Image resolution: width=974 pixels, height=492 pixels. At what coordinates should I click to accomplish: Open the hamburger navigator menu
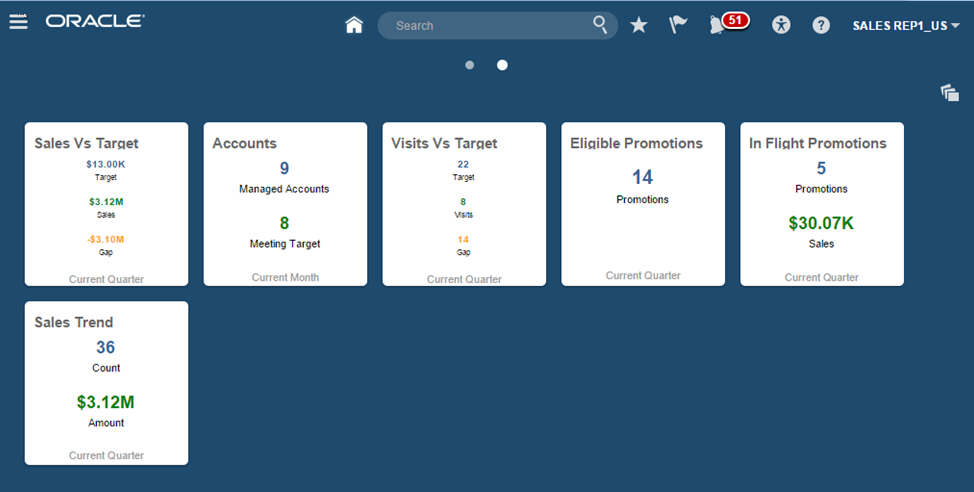click(18, 22)
